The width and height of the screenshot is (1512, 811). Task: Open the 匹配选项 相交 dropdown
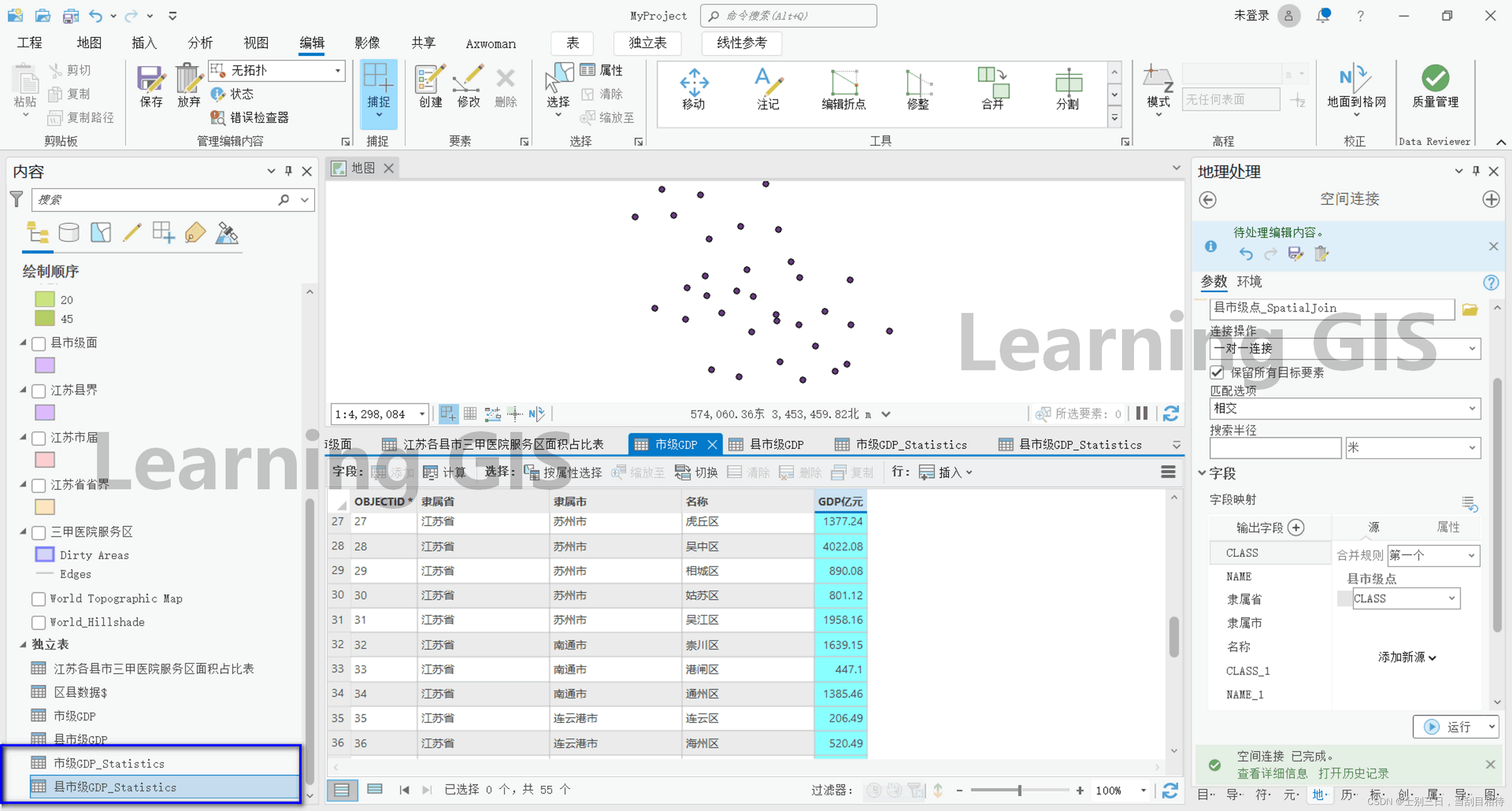pos(1345,409)
